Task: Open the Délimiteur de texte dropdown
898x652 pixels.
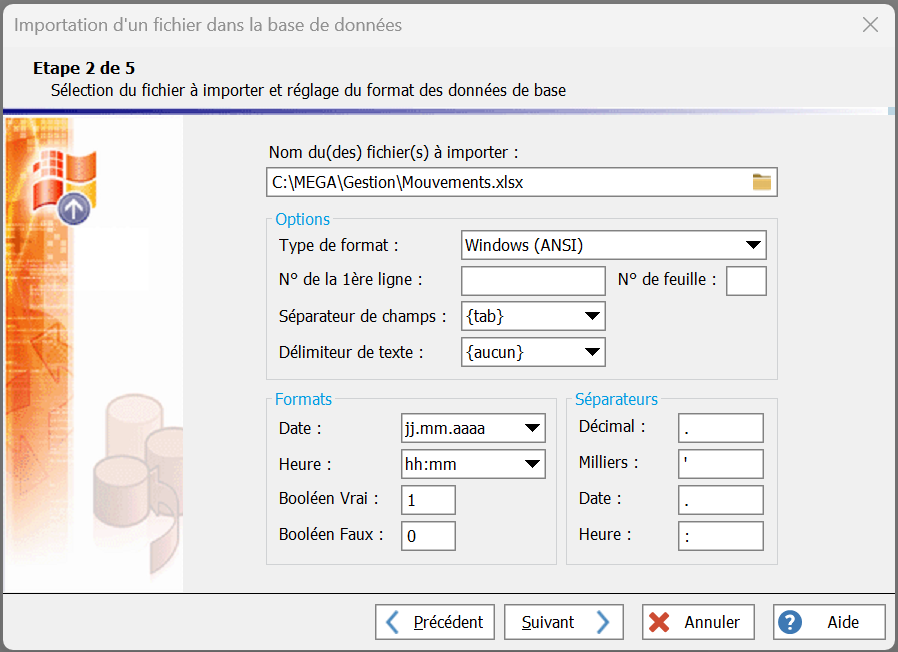Action: pos(592,352)
